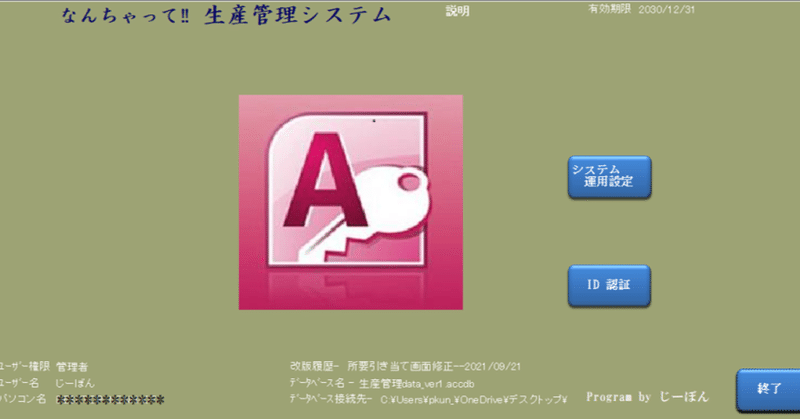This screenshot has width=800, height=419.
Task: Click the ID 認証 button
Action: click(609, 285)
